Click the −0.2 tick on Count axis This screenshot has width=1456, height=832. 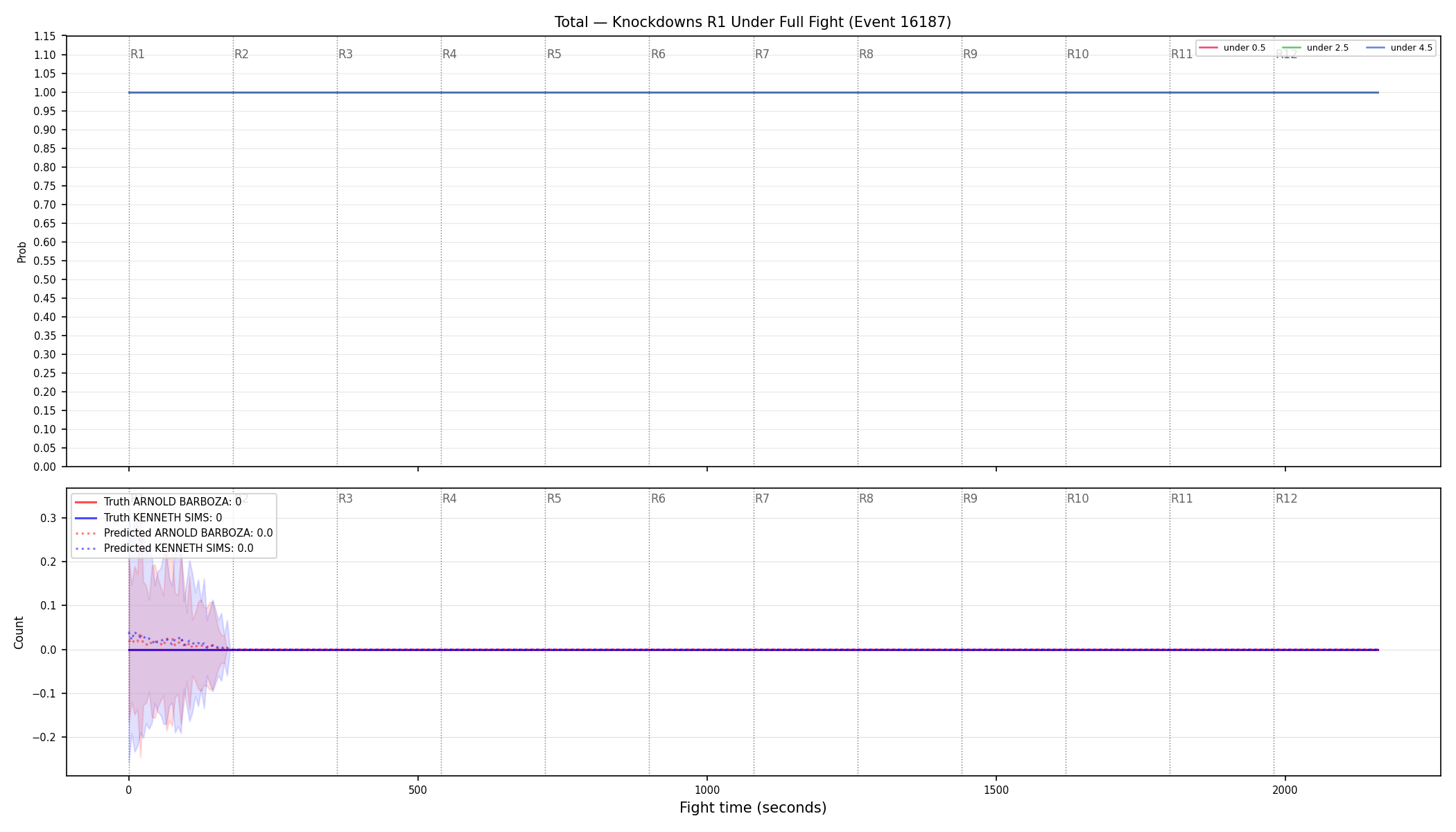pyautogui.click(x=44, y=737)
